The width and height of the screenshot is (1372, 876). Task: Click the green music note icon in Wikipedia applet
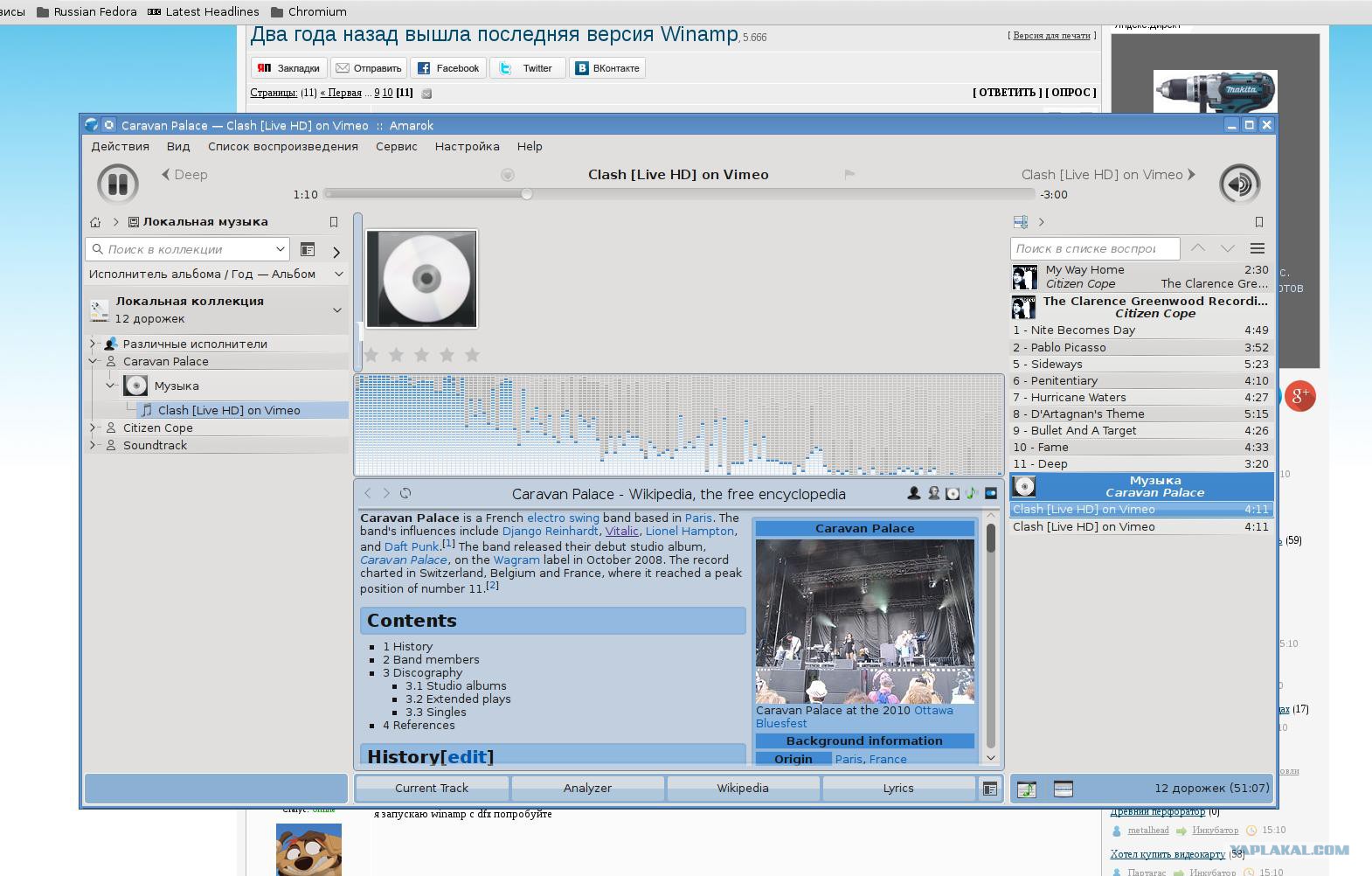pos(971,493)
